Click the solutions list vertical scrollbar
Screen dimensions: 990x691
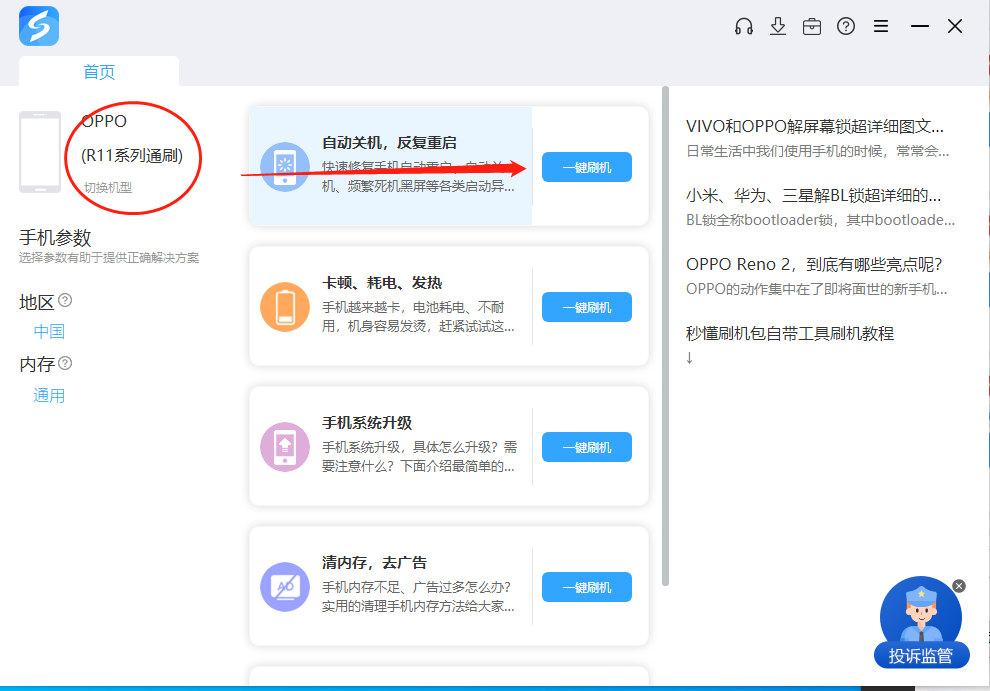coord(665,336)
